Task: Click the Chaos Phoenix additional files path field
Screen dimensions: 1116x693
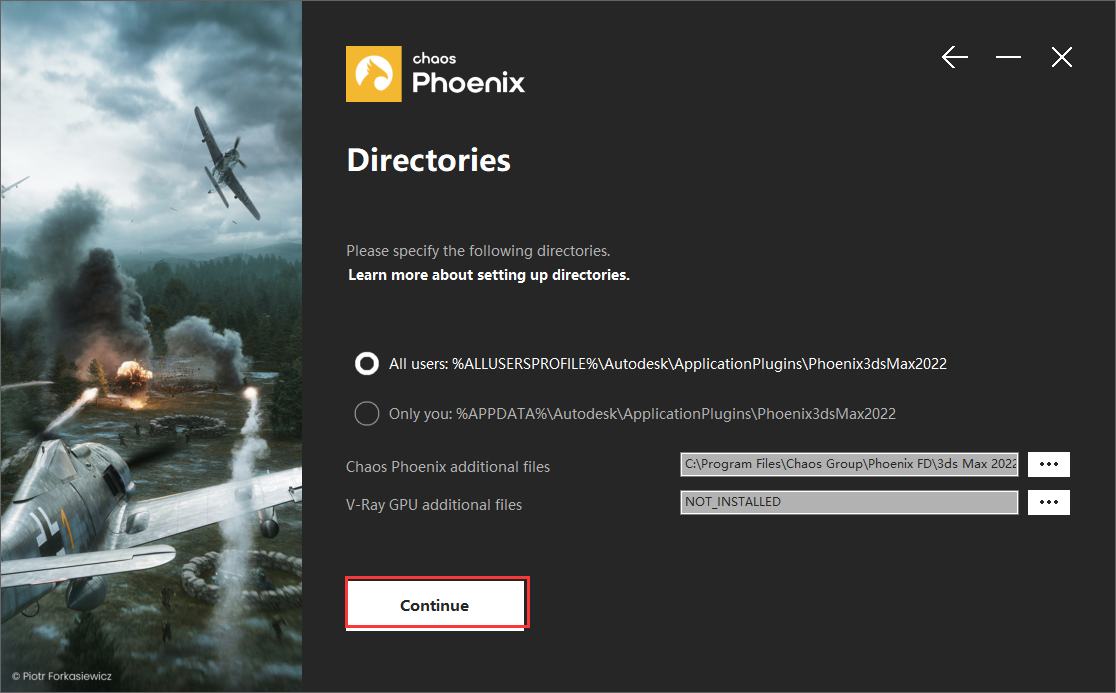Action: (849, 465)
